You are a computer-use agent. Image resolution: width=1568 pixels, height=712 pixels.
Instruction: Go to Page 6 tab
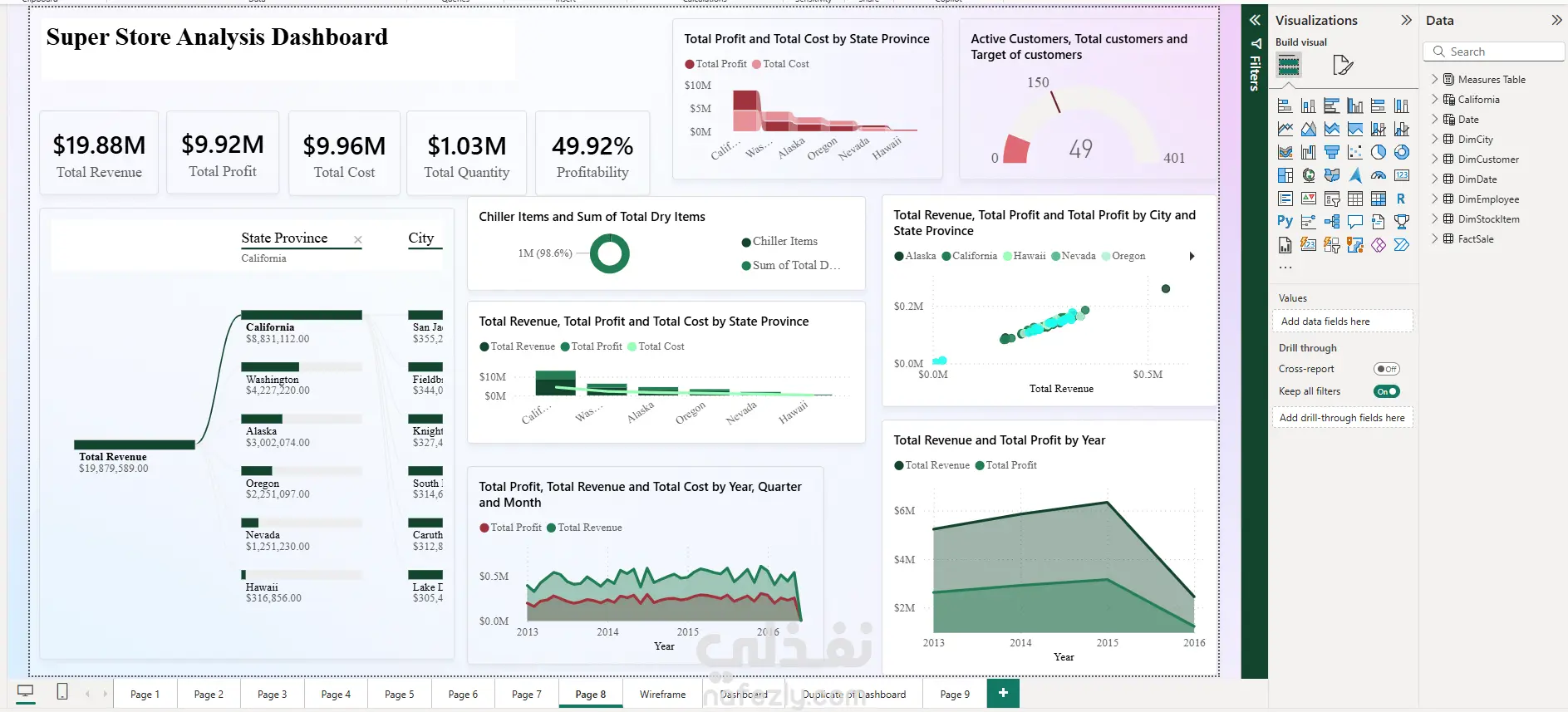tap(463, 694)
